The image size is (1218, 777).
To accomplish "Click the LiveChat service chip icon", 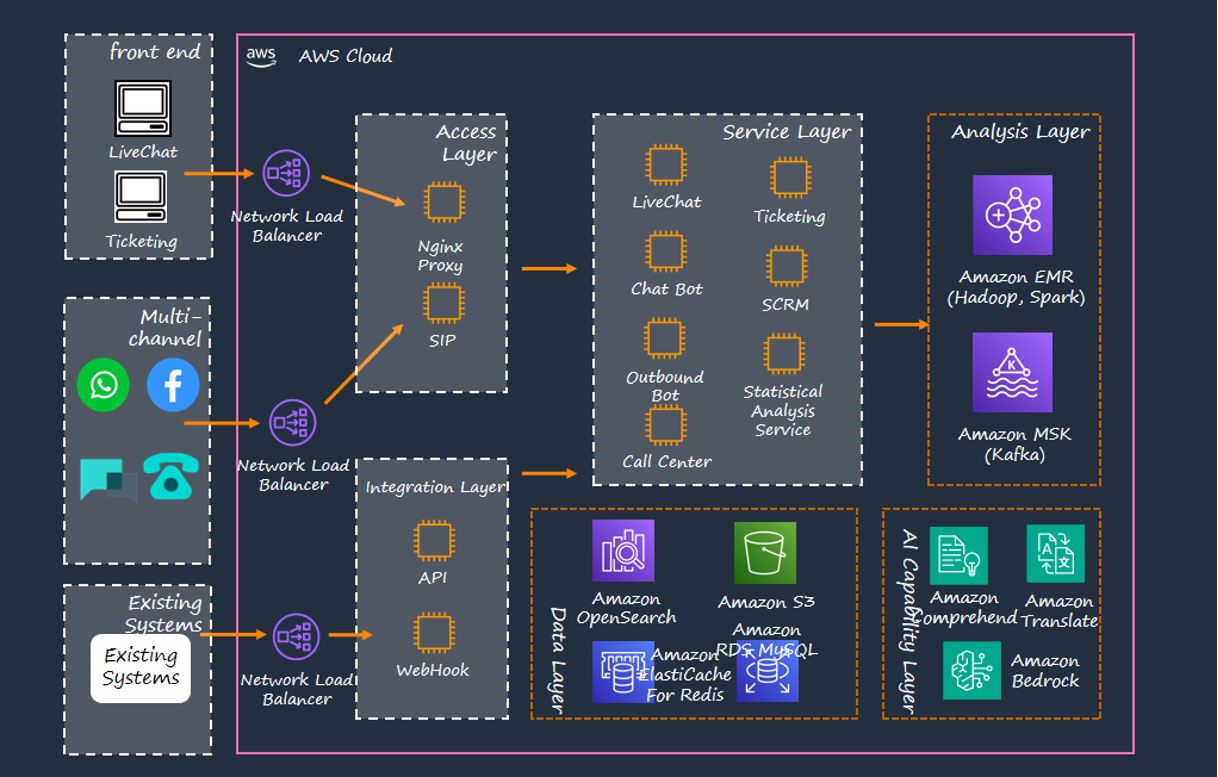I will [665, 166].
